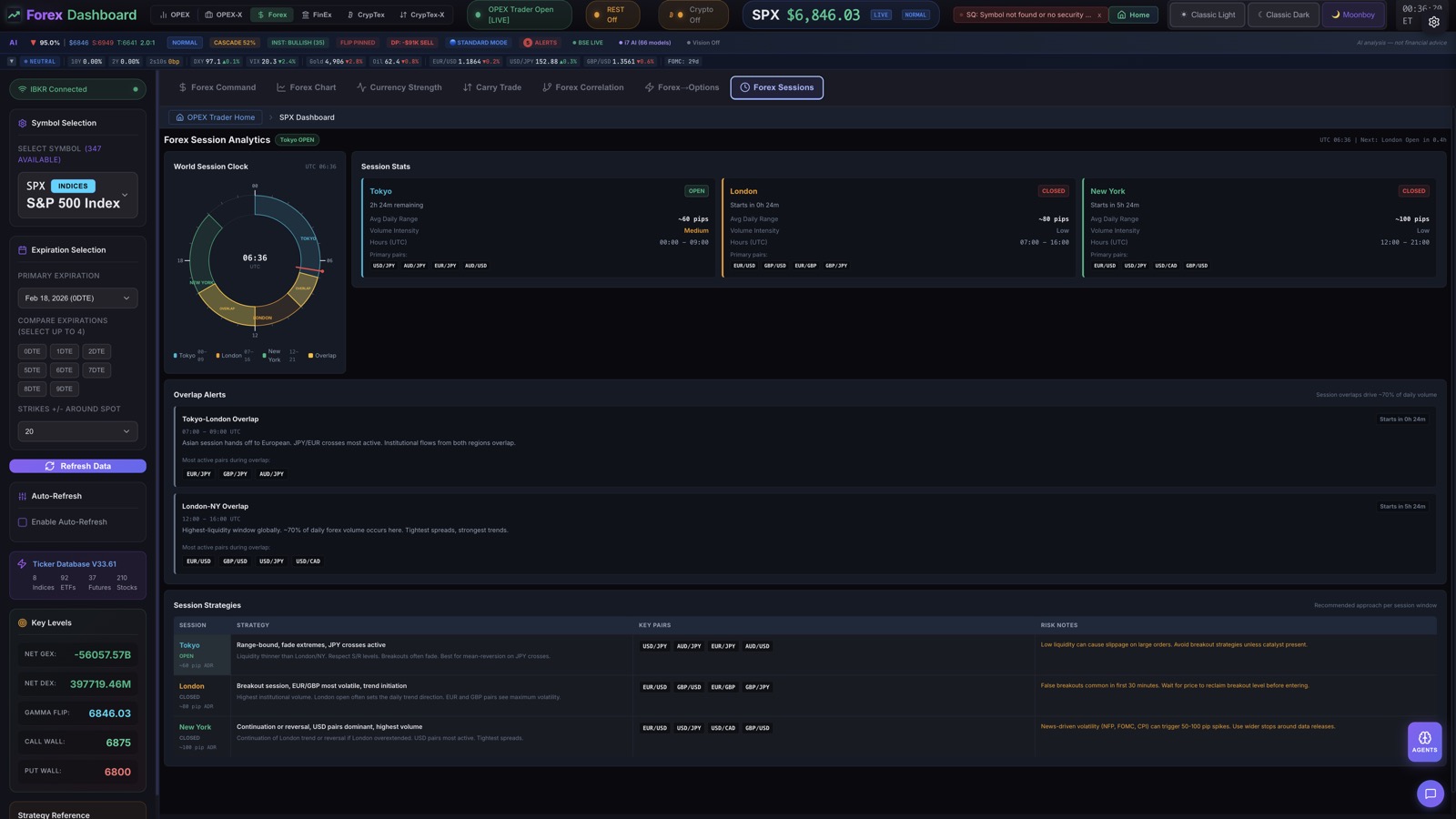Click the Ticker Database lightning icon

(x=22, y=564)
